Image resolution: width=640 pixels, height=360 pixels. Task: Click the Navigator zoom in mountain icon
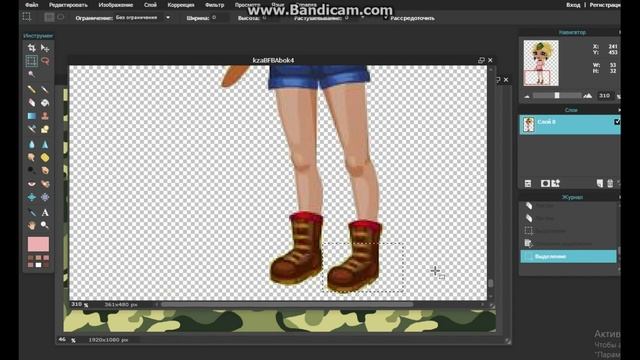pyautogui.click(x=587, y=96)
